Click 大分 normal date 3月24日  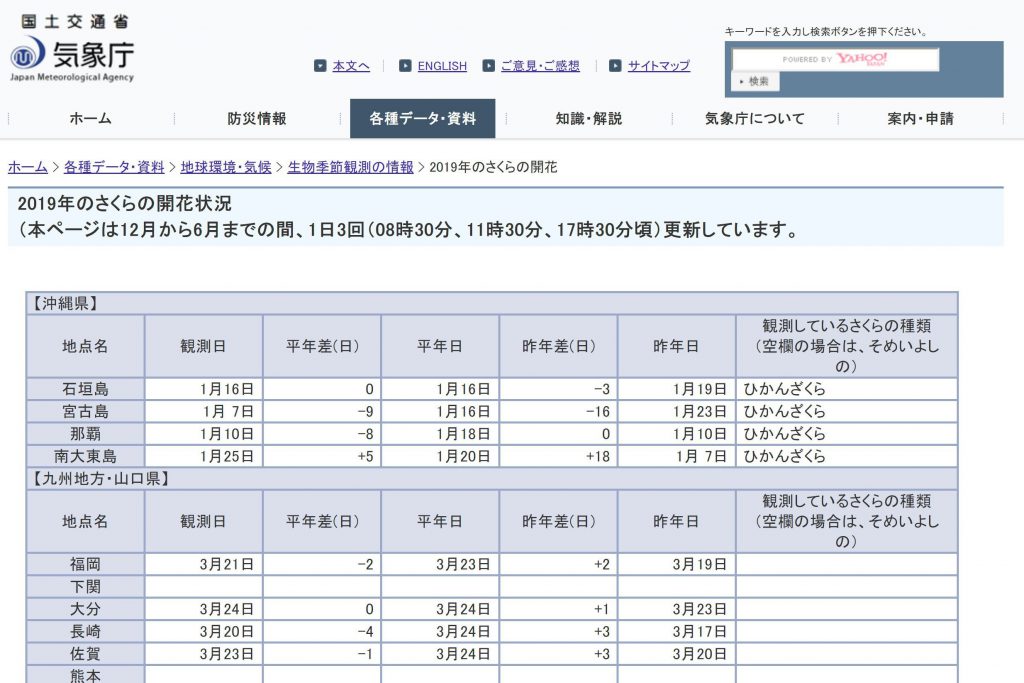(463, 609)
